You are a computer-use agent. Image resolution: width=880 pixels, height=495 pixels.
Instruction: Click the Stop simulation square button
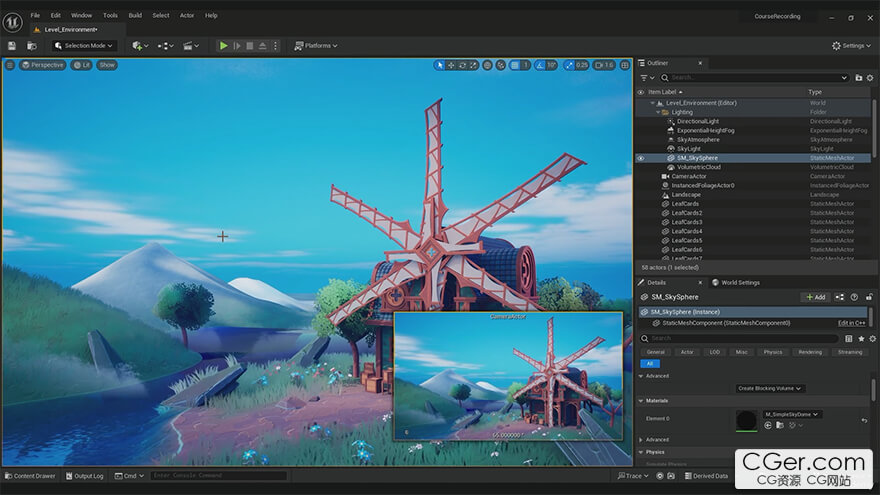point(250,45)
